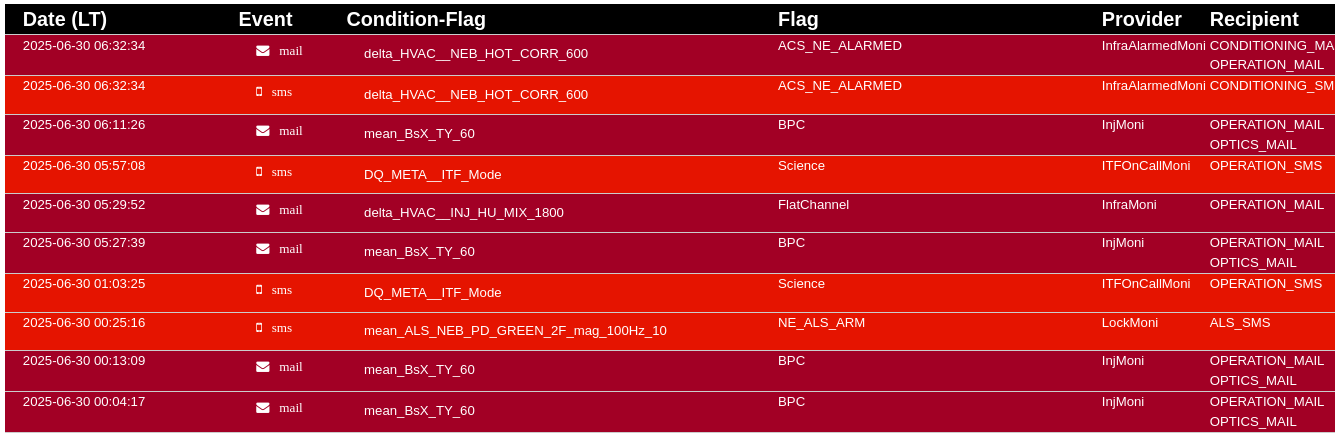Image resolution: width=1340 pixels, height=437 pixels.
Task: Click the mail envelope icon at 00:04:17
Action: tap(262, 408)
